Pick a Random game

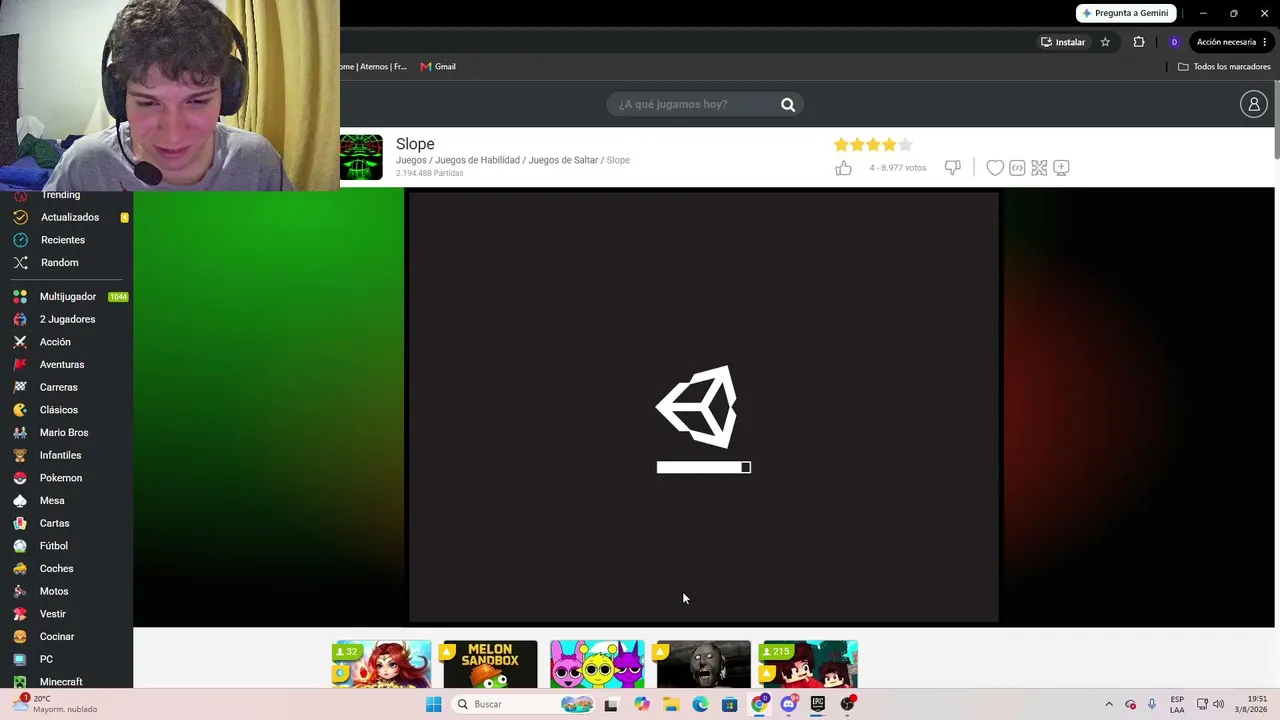pyautogui.click(x=60, y=262)
